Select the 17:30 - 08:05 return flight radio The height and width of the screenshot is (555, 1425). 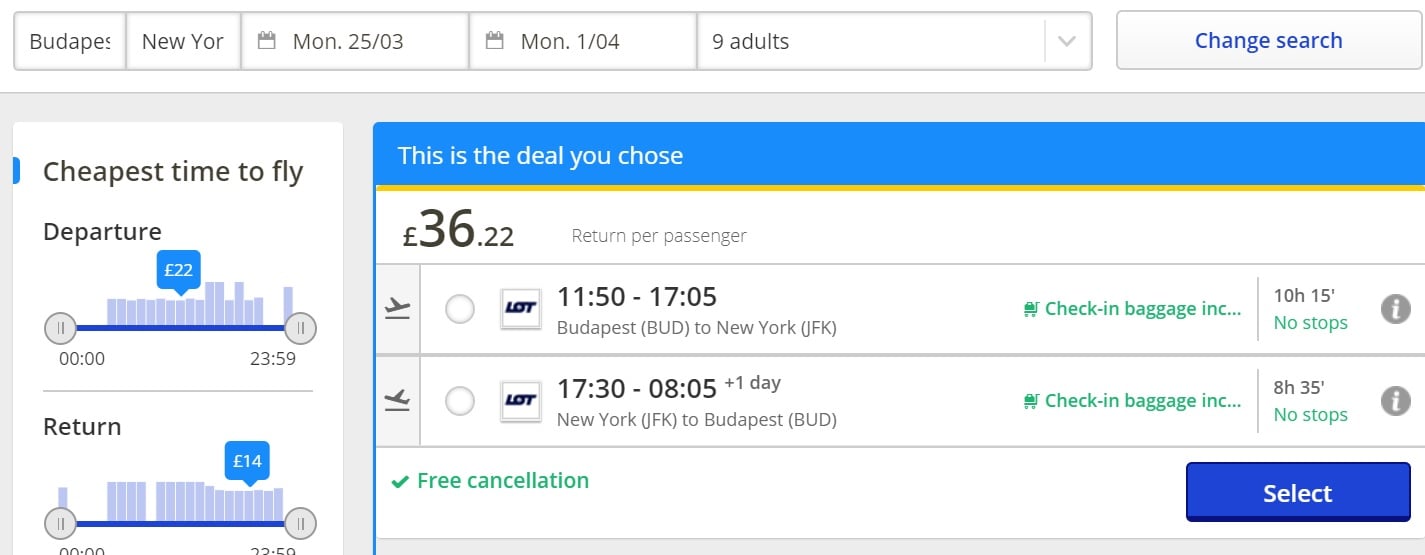point(460,401)
